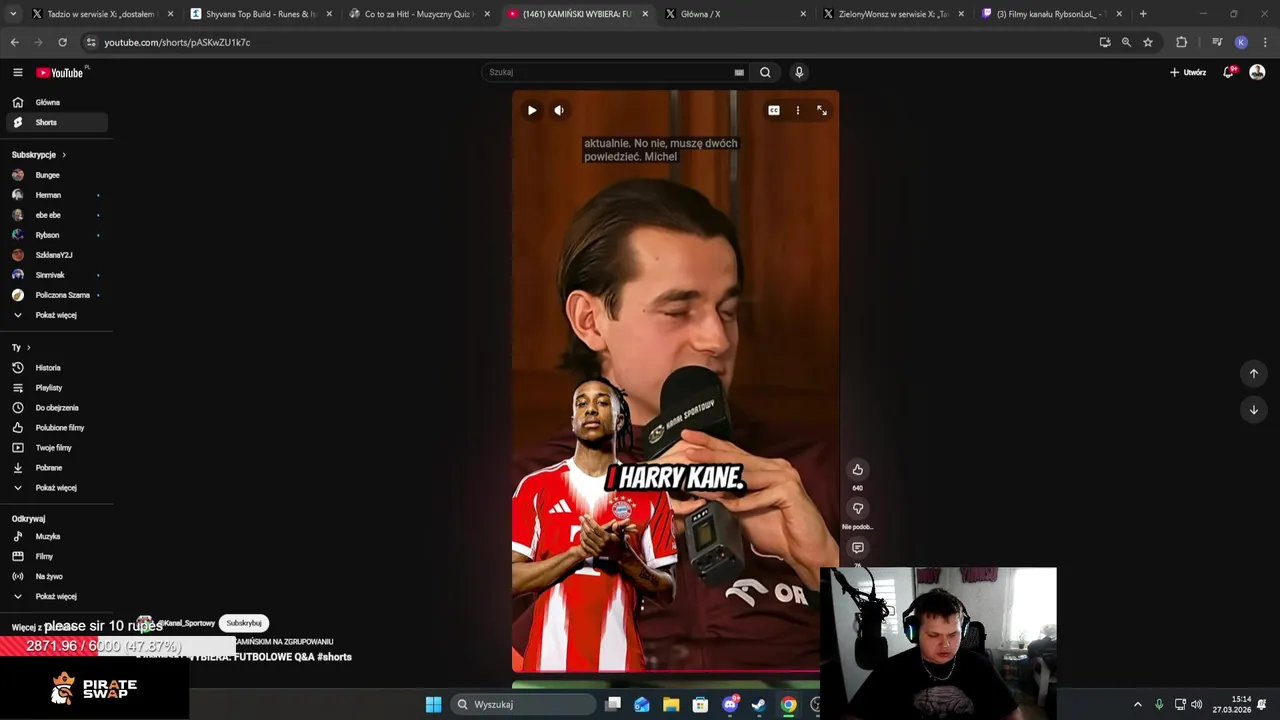The width and height of the screenshot is (1280, 720).
Task: Open the Windows Start menu
Action: point(433,704)
